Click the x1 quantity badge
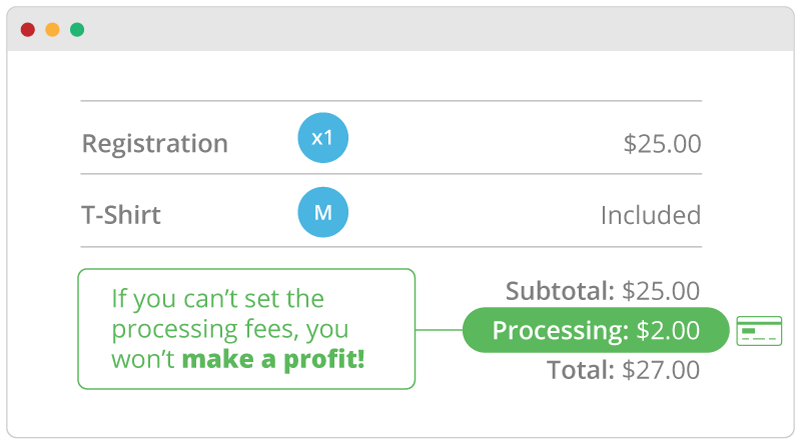 (323, 138)
